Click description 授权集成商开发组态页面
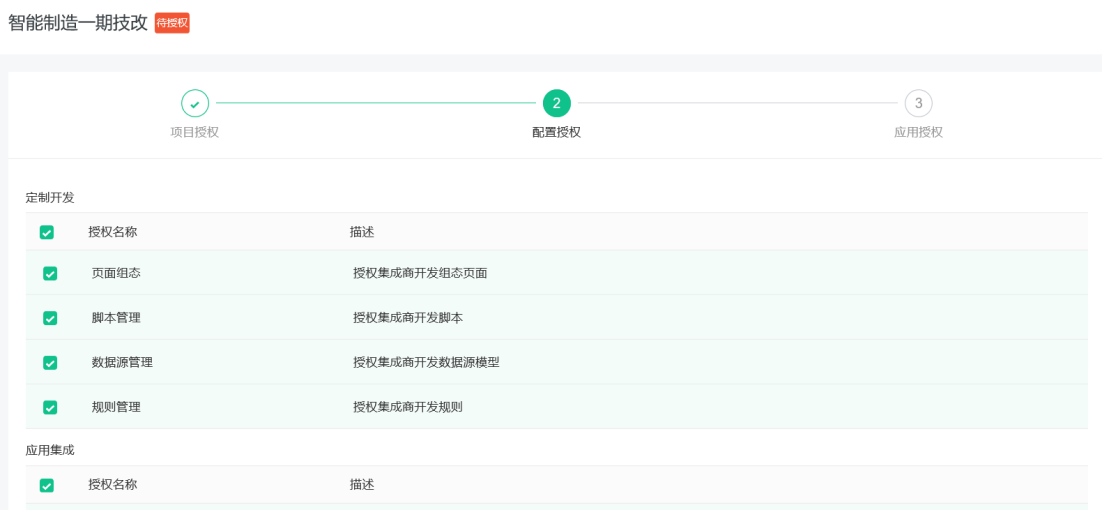Image resolution: width=1102 pixels, height=510 pixels. pos(420,273)
